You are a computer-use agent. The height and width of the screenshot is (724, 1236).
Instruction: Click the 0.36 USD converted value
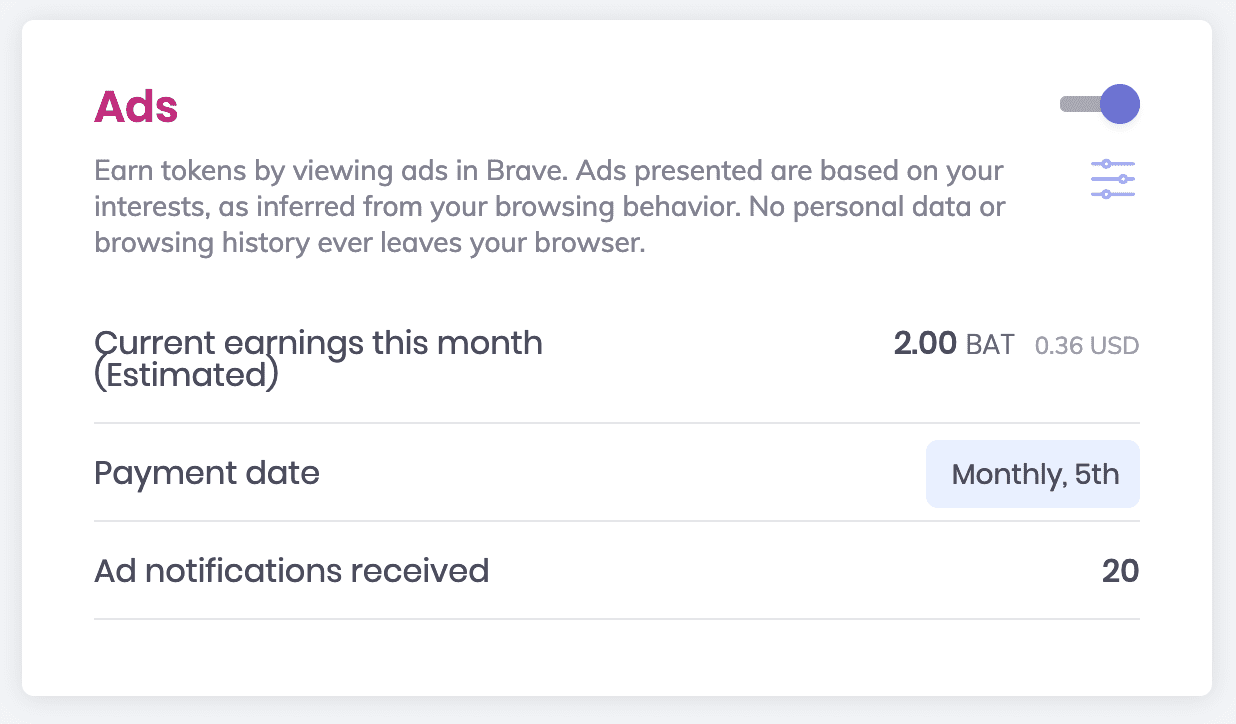[x=1087, y=346]
